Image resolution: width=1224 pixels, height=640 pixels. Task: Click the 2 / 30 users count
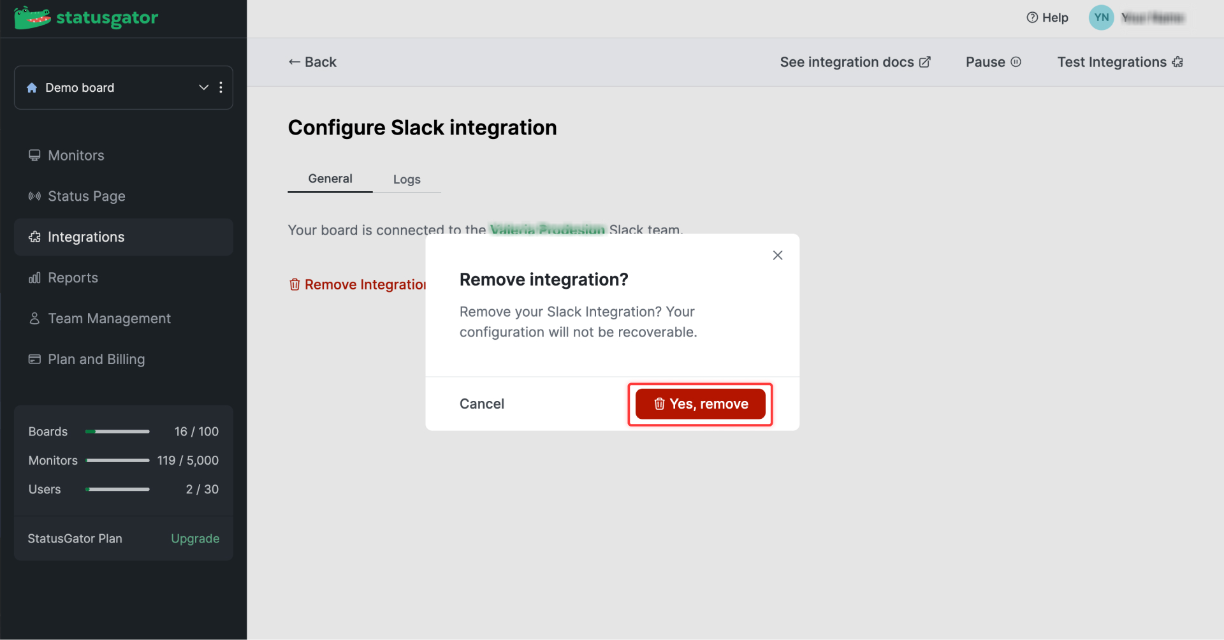click(202, 490)
